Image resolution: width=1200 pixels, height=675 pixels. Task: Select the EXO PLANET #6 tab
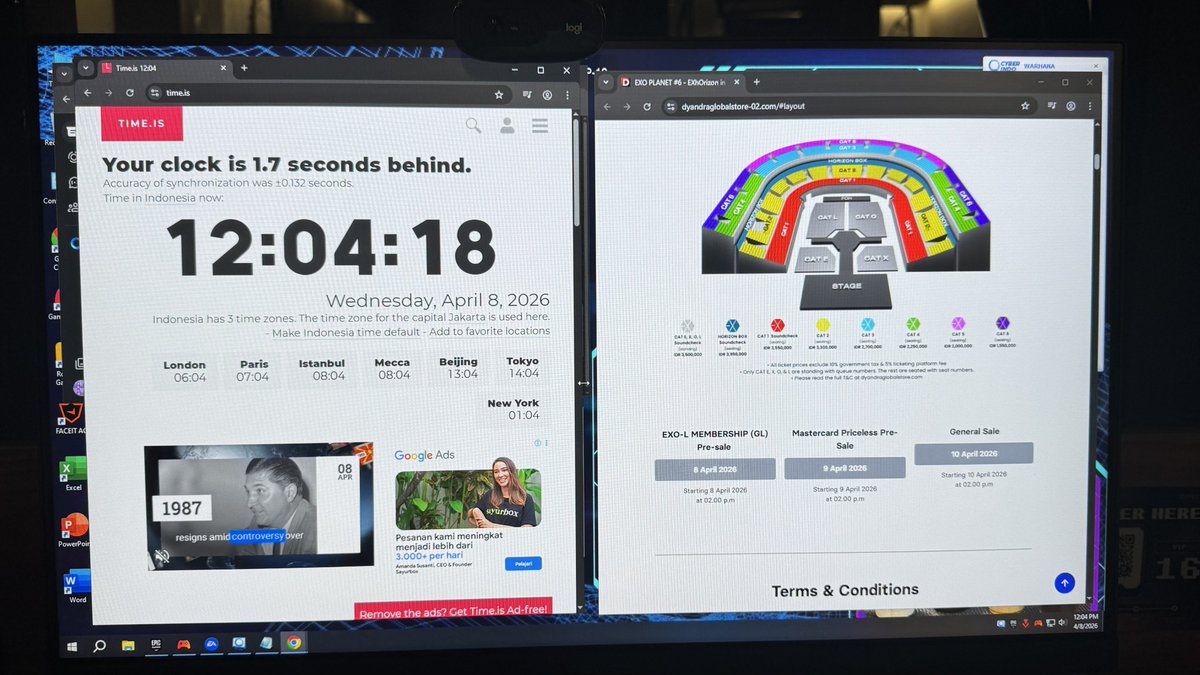[680, 82]
